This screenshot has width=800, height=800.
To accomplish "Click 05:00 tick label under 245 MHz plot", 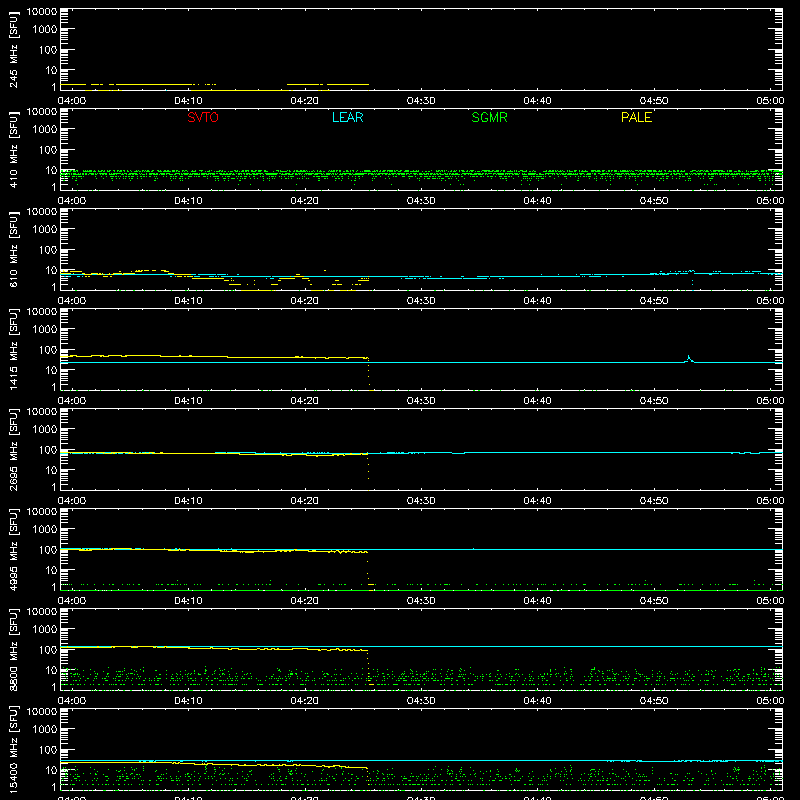I will (x=770, y=101).
